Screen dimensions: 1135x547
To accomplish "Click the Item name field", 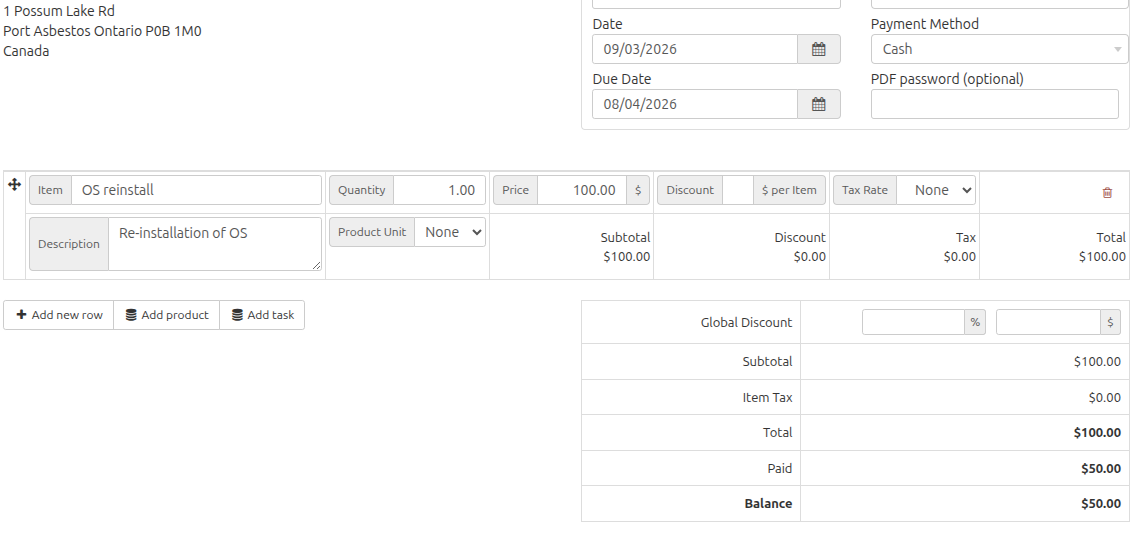I will (196, 190).
